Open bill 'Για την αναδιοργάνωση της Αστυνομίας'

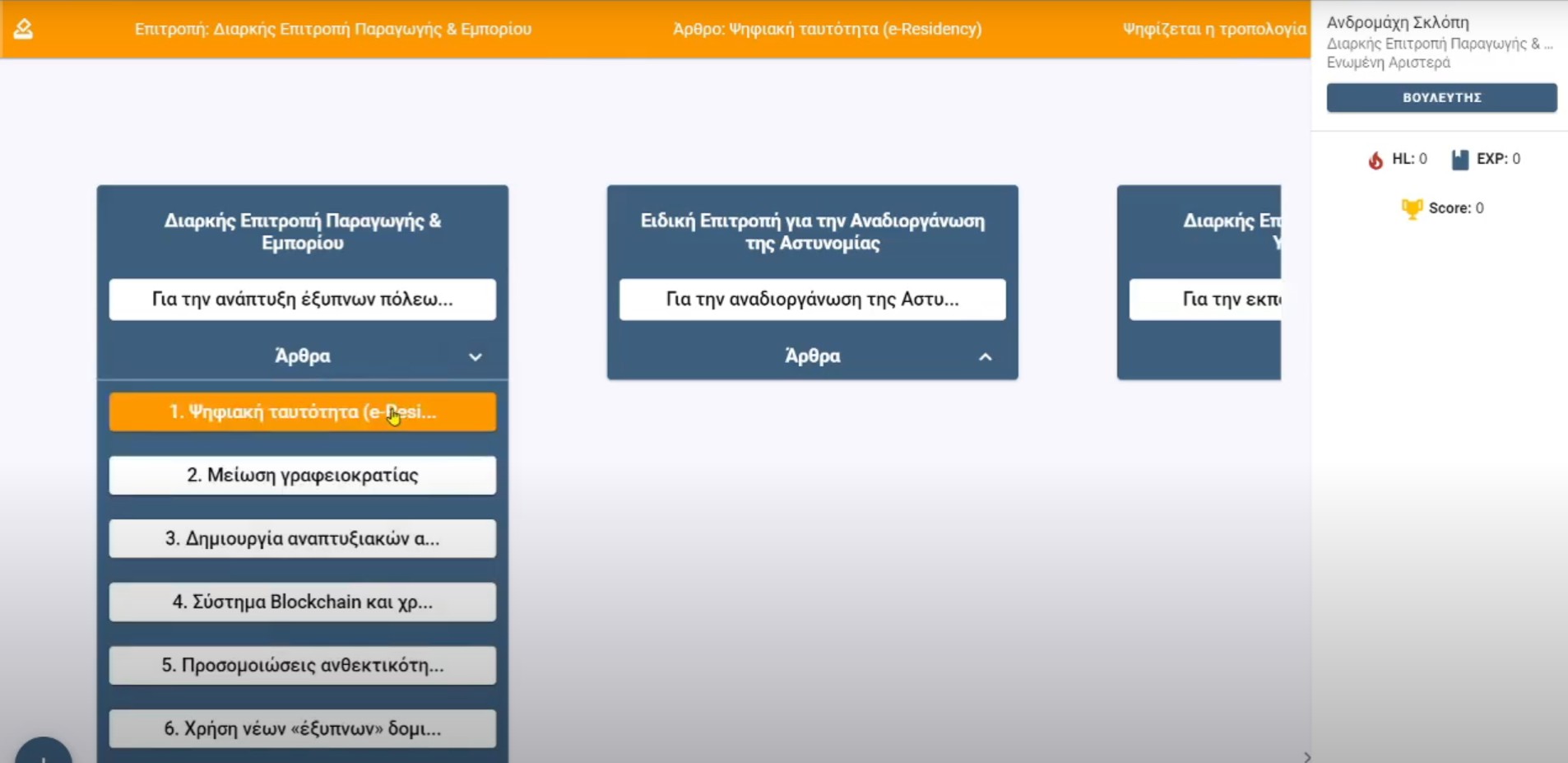[812, 299]
